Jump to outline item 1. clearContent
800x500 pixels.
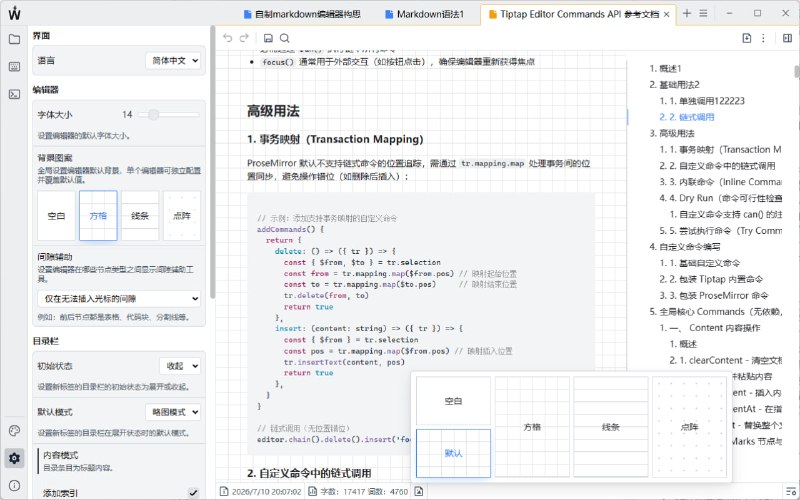[726, 360]
